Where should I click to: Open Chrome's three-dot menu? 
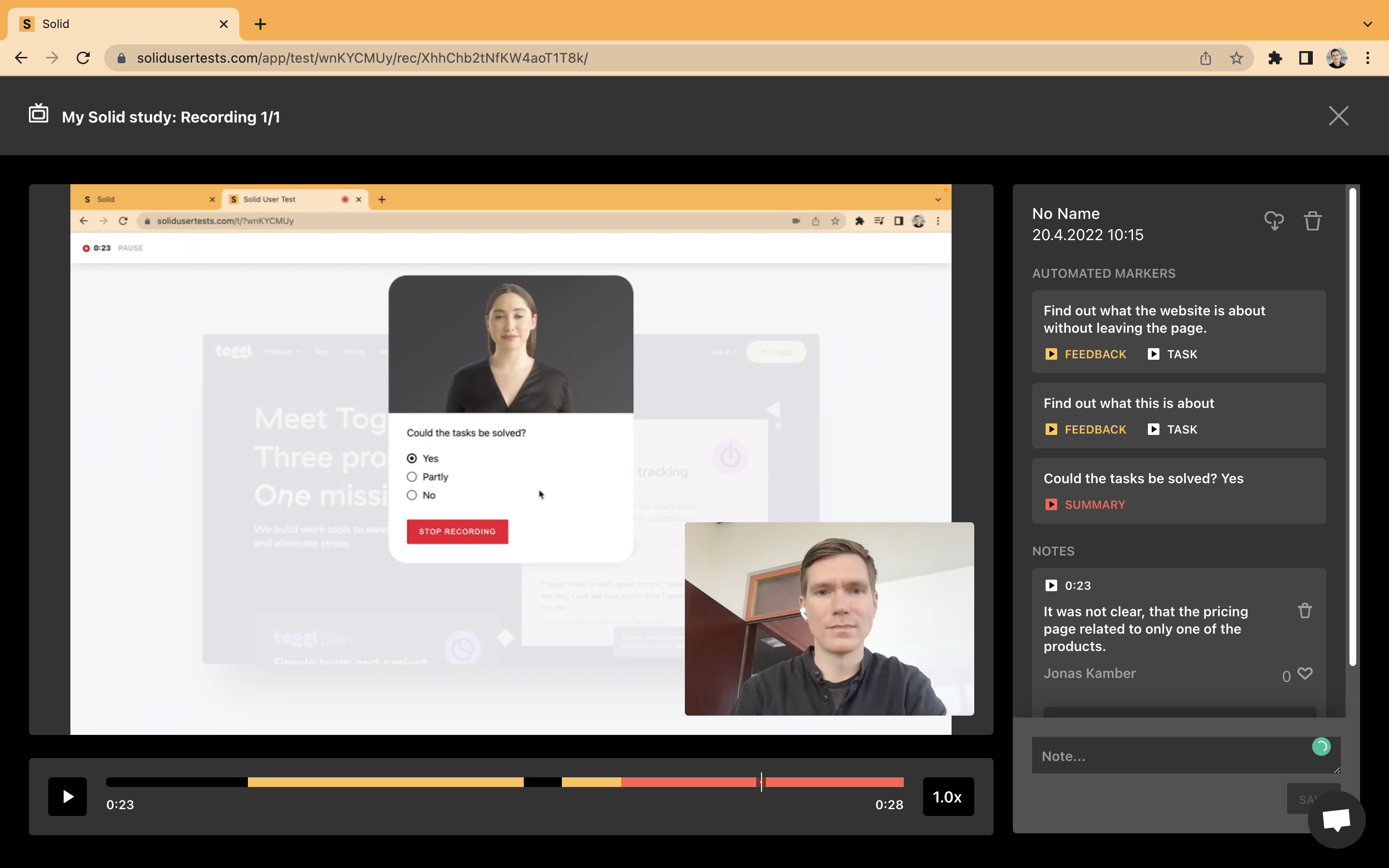tap(1368, 57)
